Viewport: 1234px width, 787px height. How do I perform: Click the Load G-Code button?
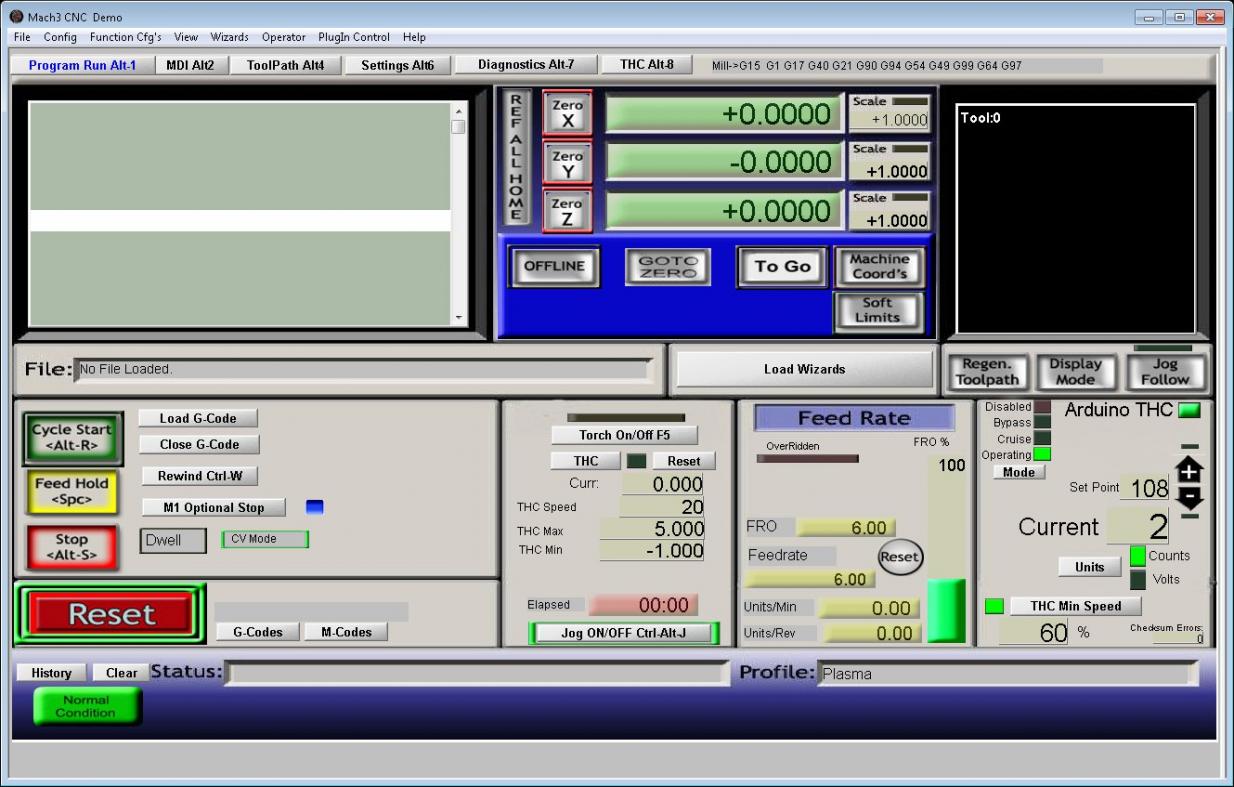197,418
